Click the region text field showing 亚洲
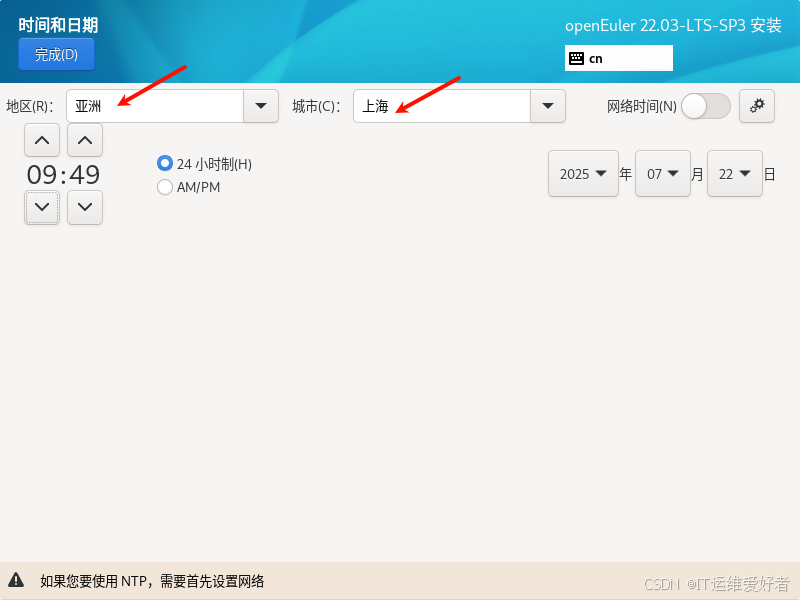800x600 pixels. point(155,106)
